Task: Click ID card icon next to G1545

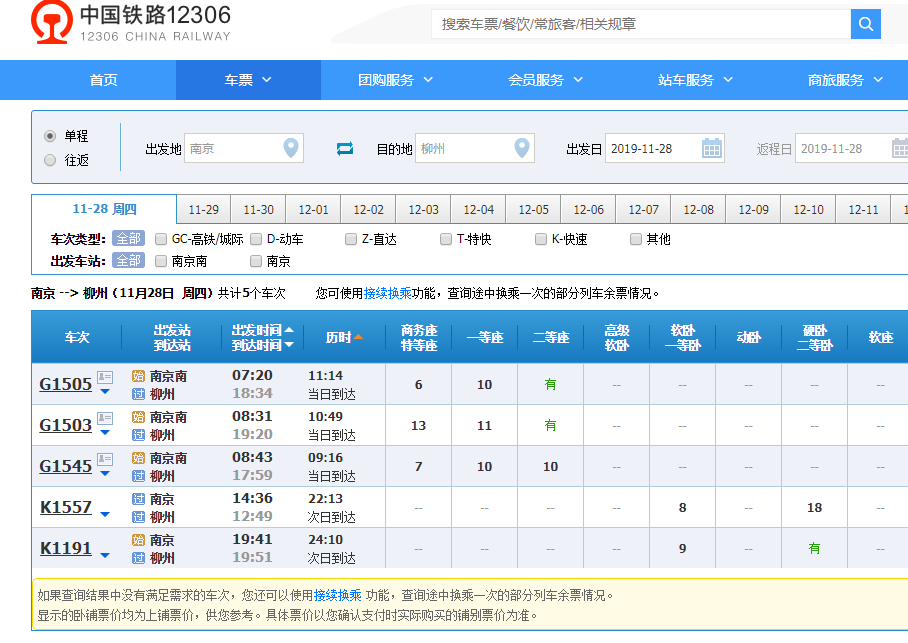Action: 105,459
